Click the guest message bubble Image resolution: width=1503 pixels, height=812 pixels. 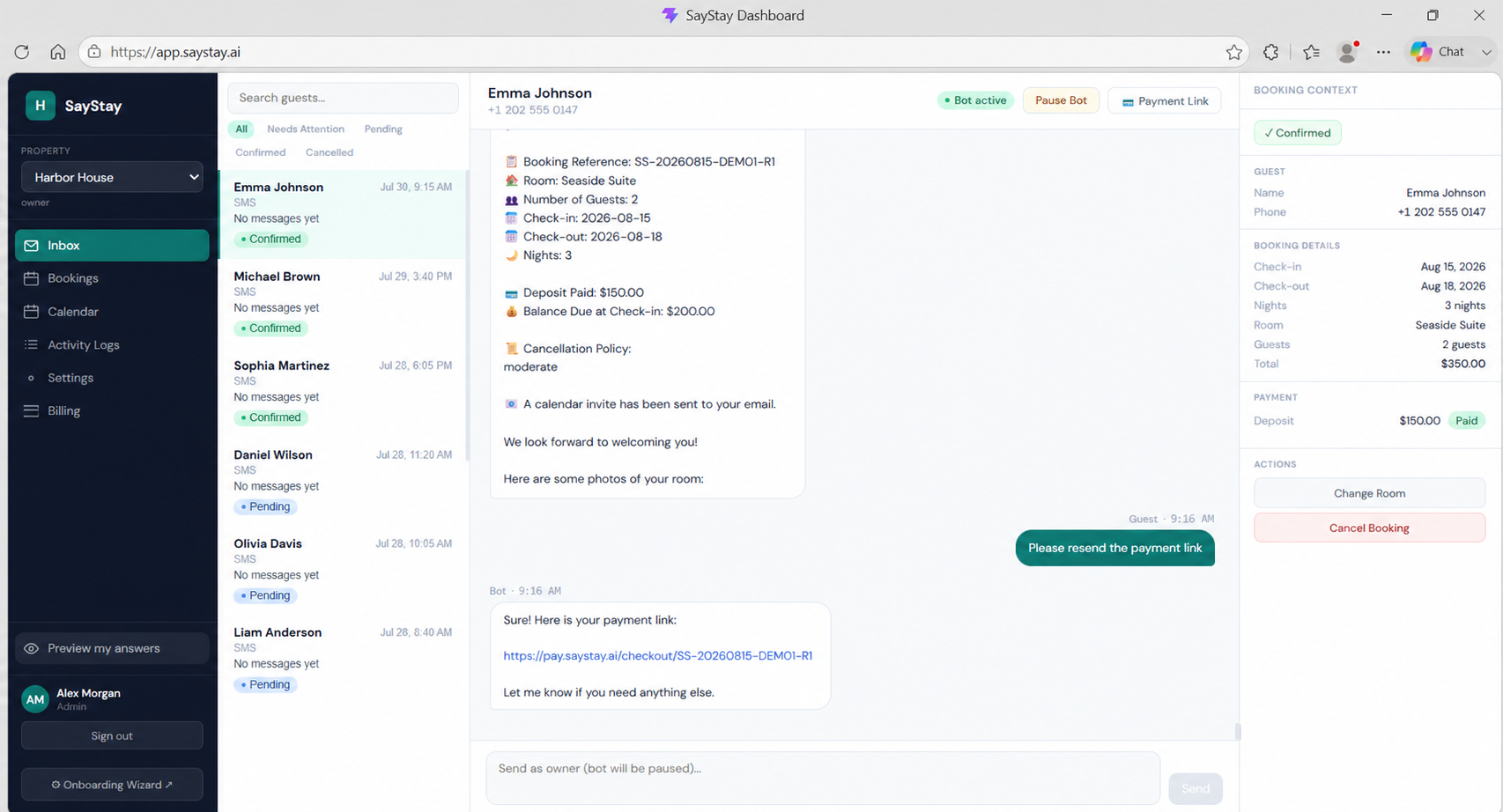point(1114,548)
